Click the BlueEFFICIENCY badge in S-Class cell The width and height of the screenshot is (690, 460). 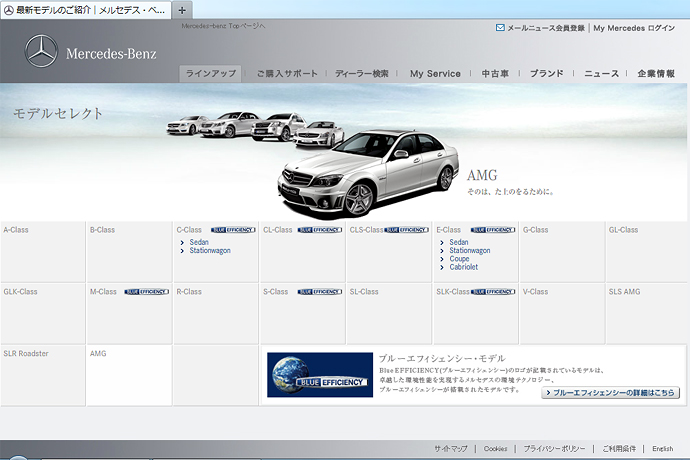320,292
